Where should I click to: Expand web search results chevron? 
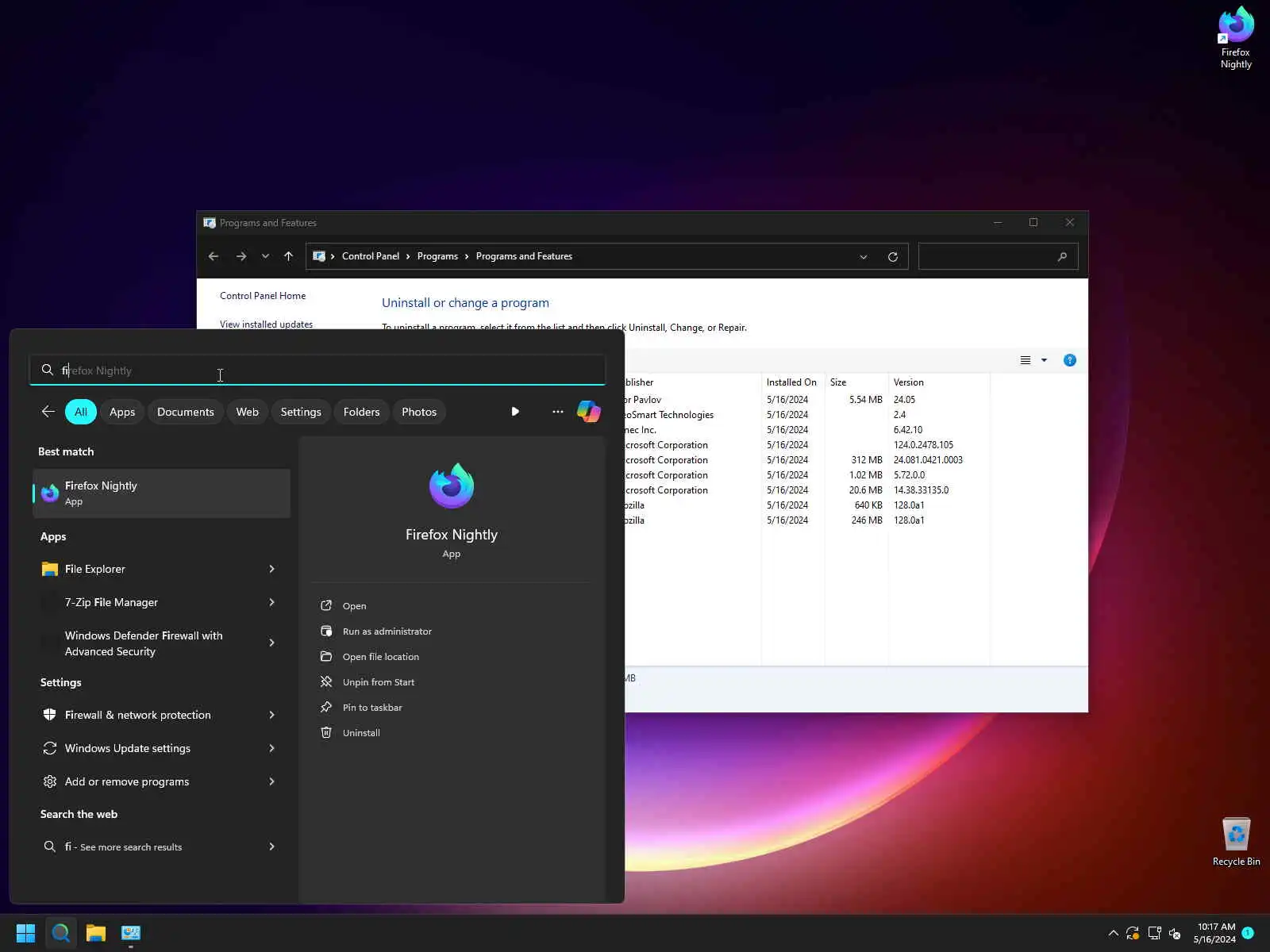pyautogui.click(x=271, y=846)
